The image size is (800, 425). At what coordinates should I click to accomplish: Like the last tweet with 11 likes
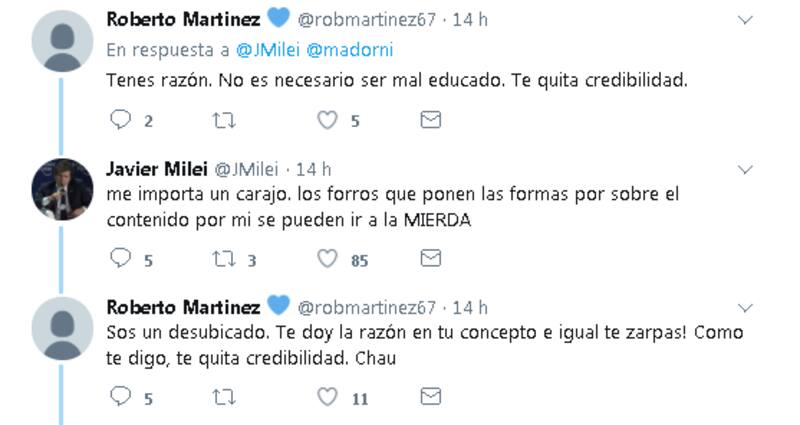point(327,397)
